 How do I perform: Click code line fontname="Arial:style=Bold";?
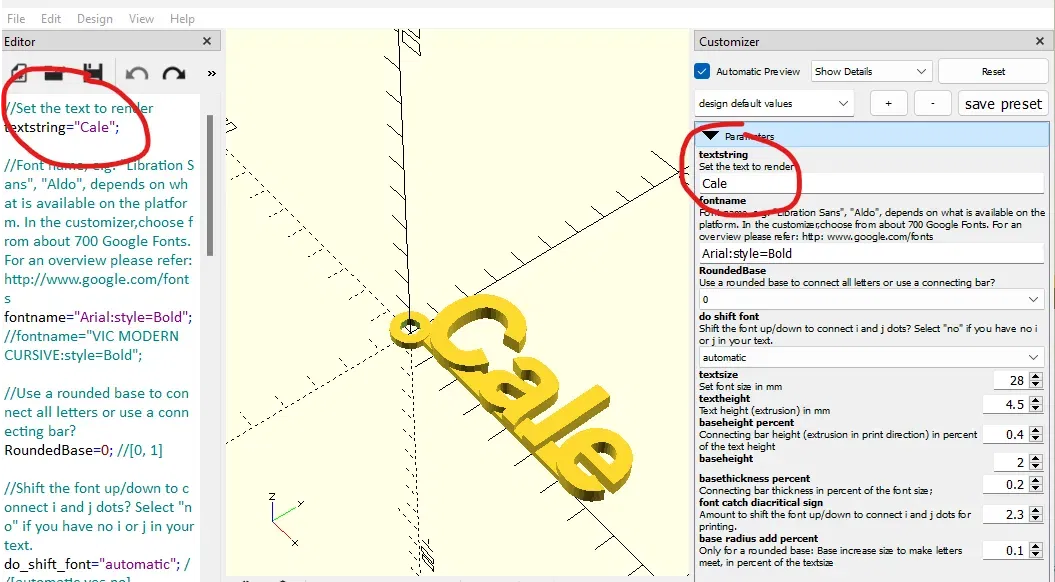click(x=98, y=317)
